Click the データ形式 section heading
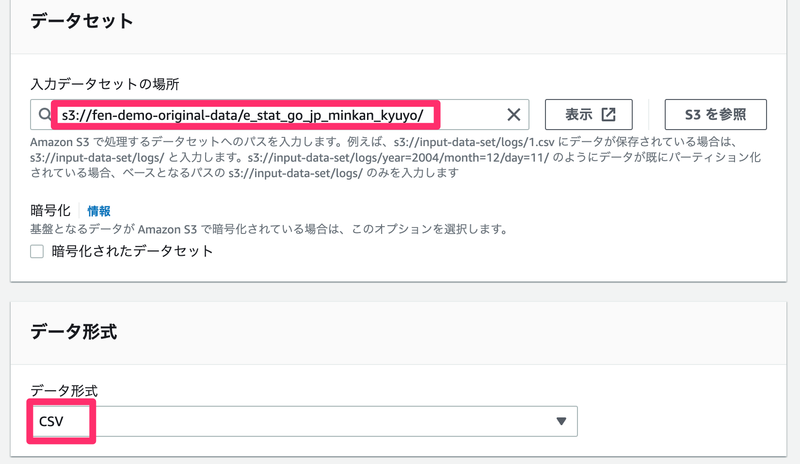 click(x=73, y=332)
